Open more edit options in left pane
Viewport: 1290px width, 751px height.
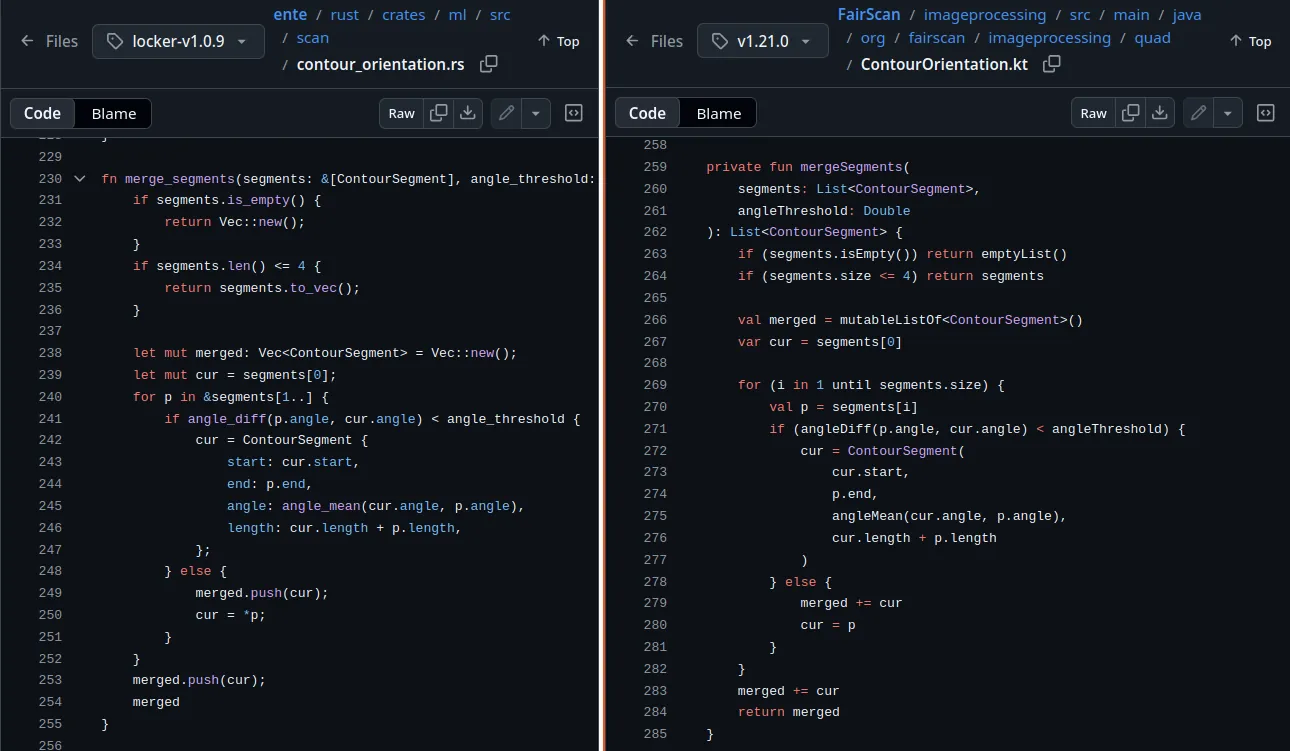(x=536, y=113)
